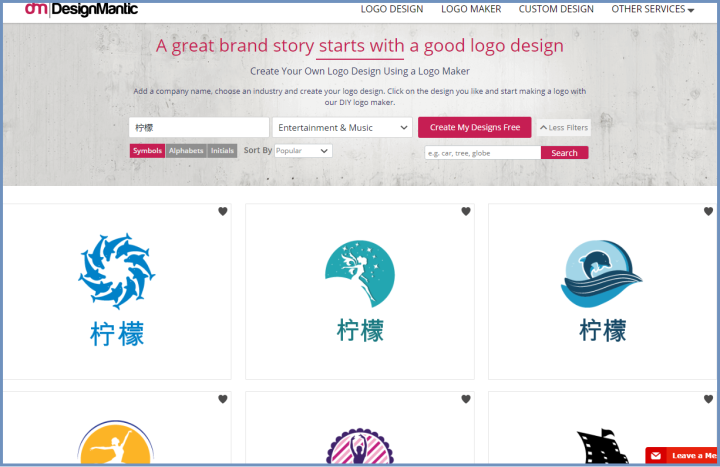
Task: Select the blue dolphin circle logo design
Action: pyautogui.click(x=117, y=291)
